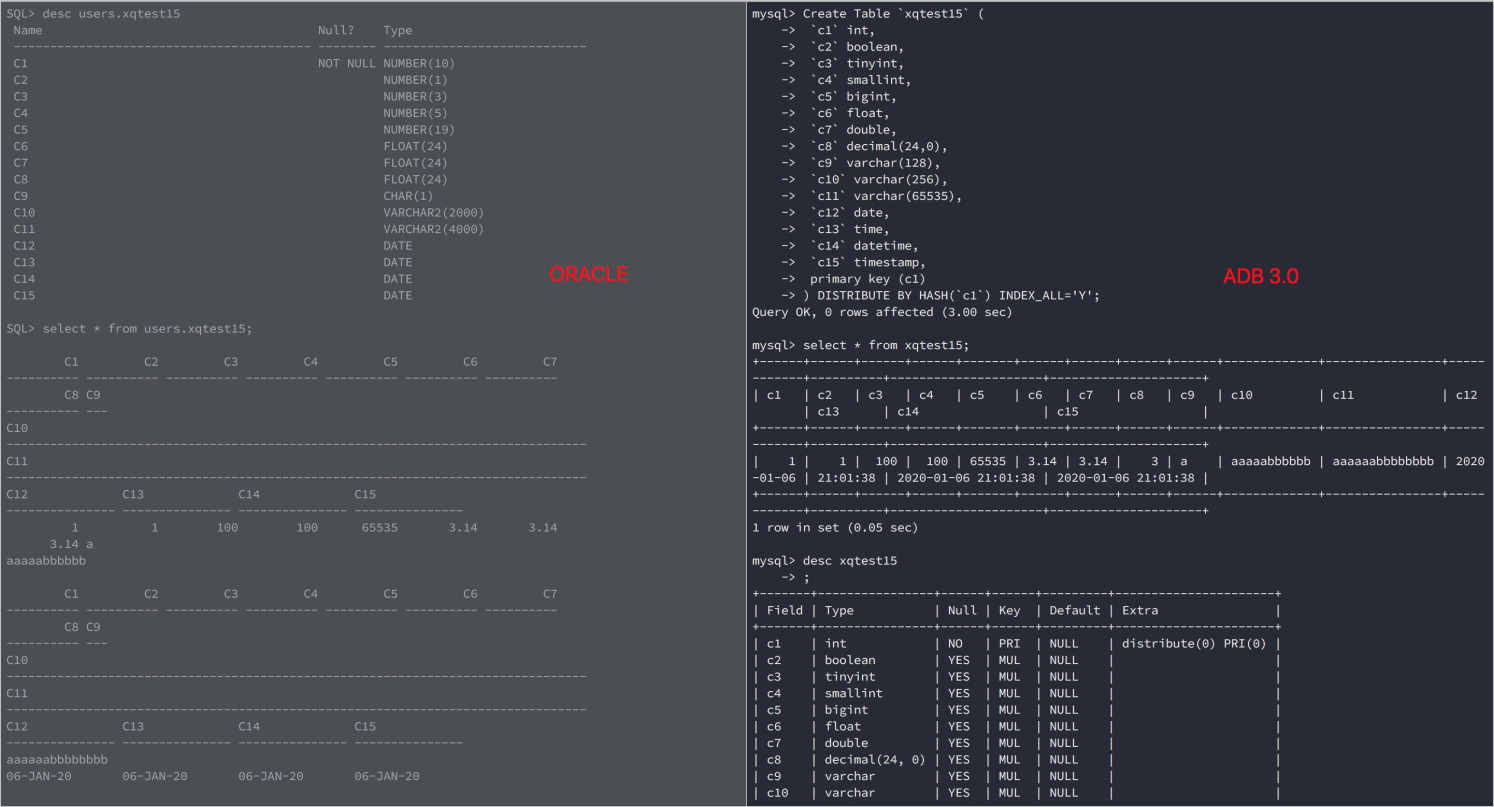Select the '`c15` timestamp,' definition line
The height and width of the screenshot is (807, 1494).
tap(868, 262)
